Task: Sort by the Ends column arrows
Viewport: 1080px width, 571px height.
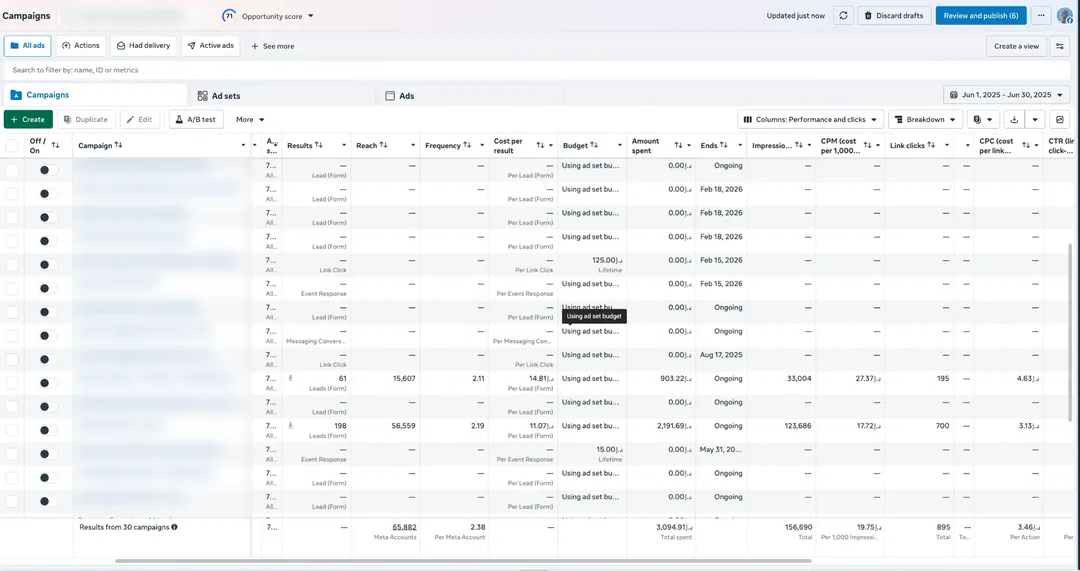Action: [723, 145]
